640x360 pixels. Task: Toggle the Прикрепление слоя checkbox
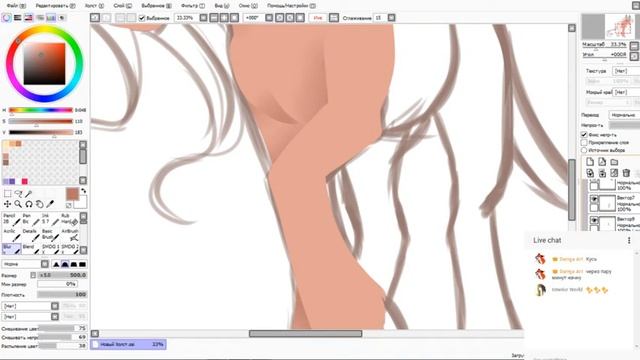click(x=584, y=142)
